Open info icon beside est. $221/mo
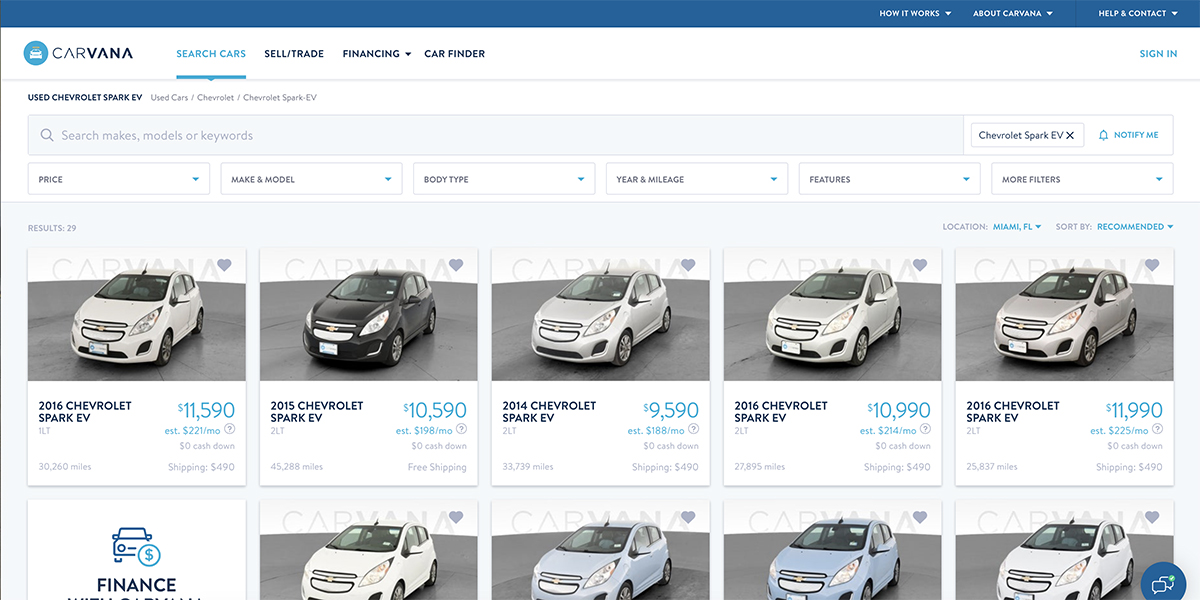1200x600 pixels. [230, 430]
